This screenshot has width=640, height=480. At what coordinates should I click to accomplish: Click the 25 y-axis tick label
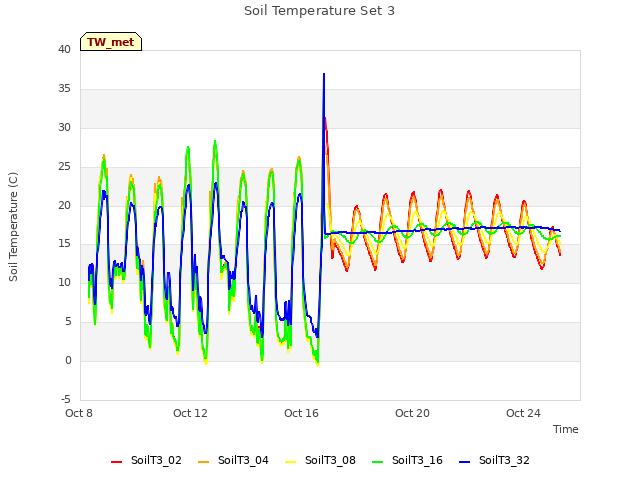[64, 167]
